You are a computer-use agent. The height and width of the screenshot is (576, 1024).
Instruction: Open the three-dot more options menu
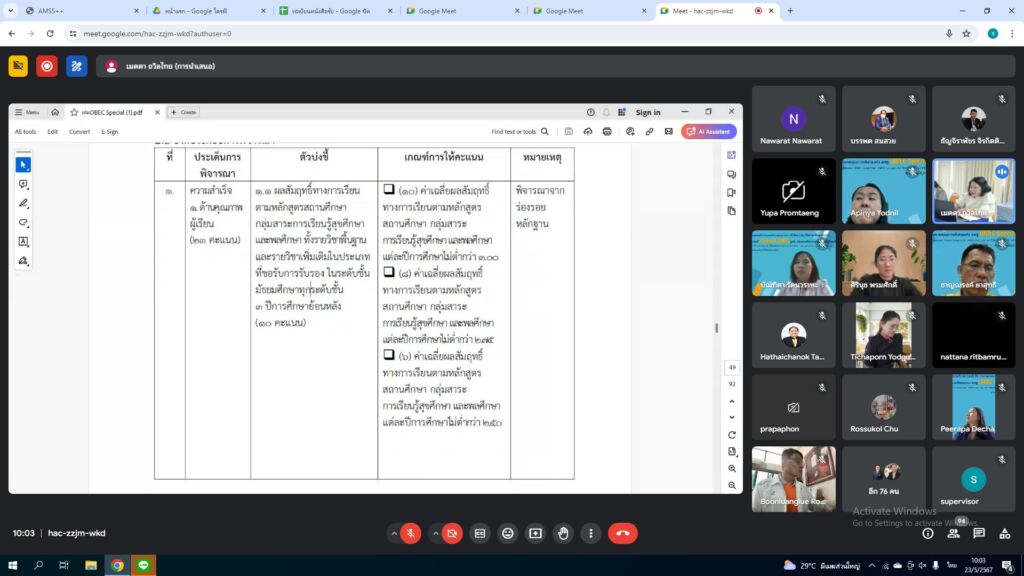click(x=591, y=534)
